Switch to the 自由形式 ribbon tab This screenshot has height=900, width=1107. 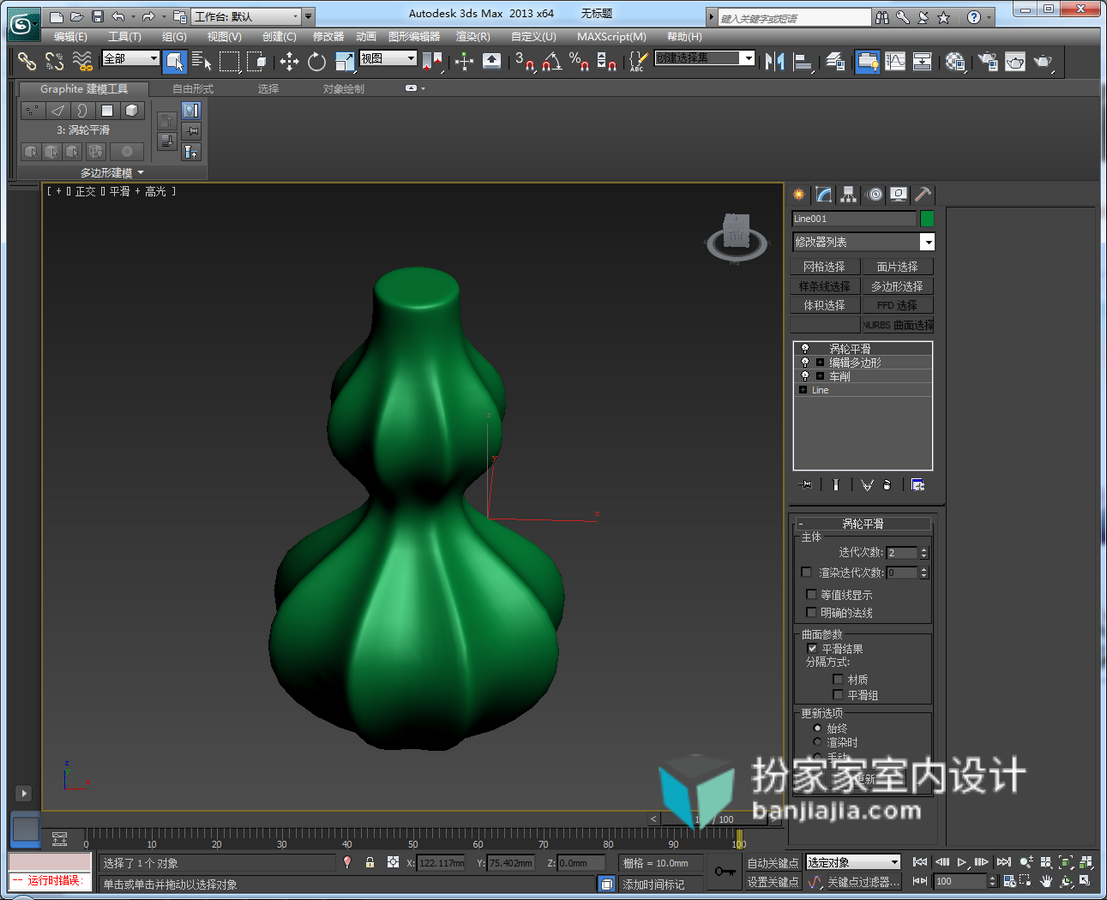click(x=193, y=89)
